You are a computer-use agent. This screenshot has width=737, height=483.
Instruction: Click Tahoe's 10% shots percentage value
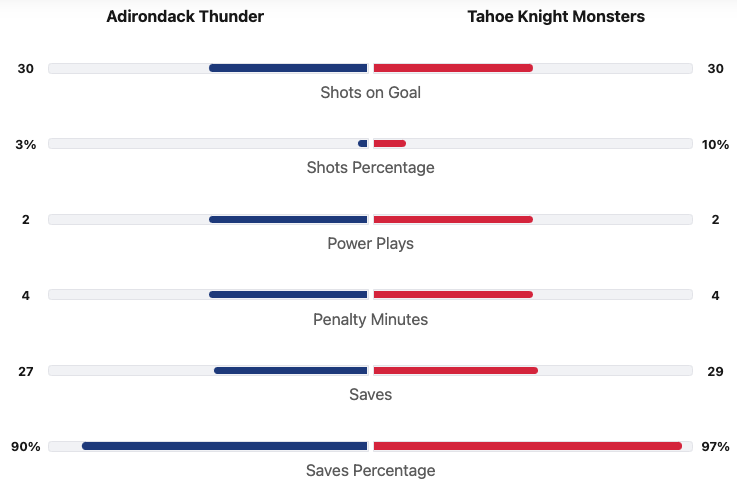715,144
